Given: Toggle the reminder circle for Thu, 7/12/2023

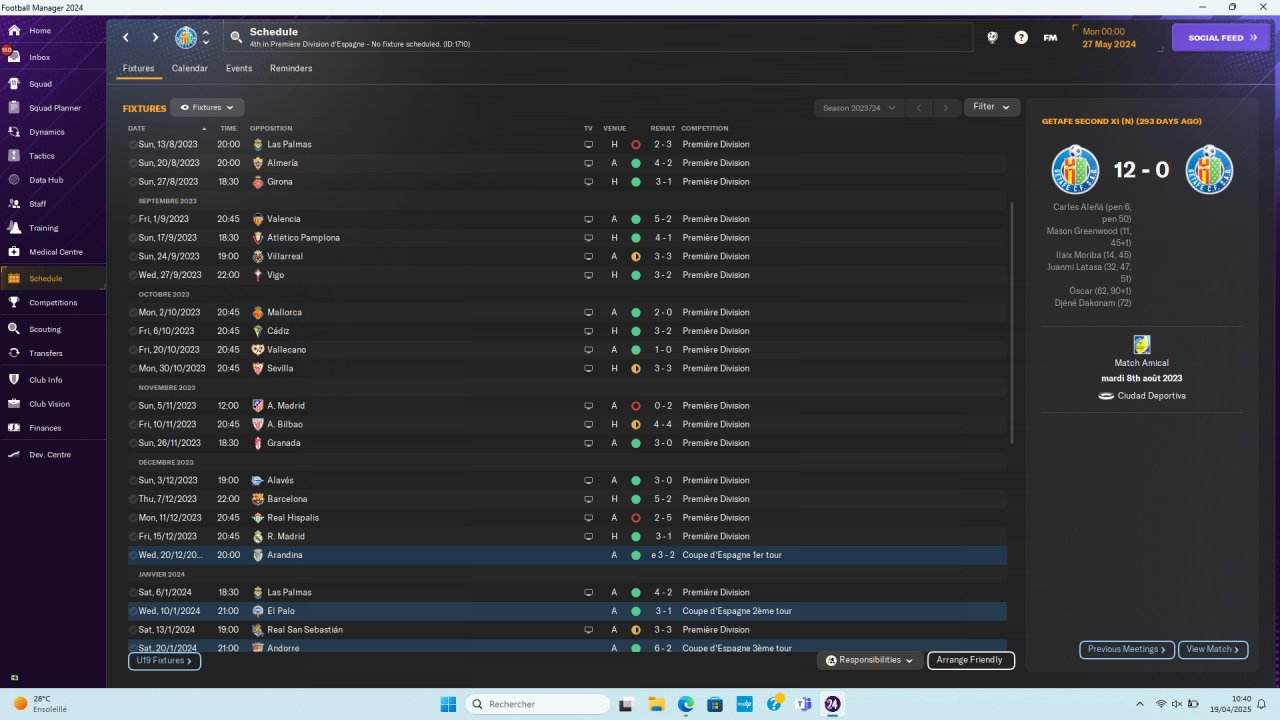Looking at the screenshot, I should tap(133, 499).
